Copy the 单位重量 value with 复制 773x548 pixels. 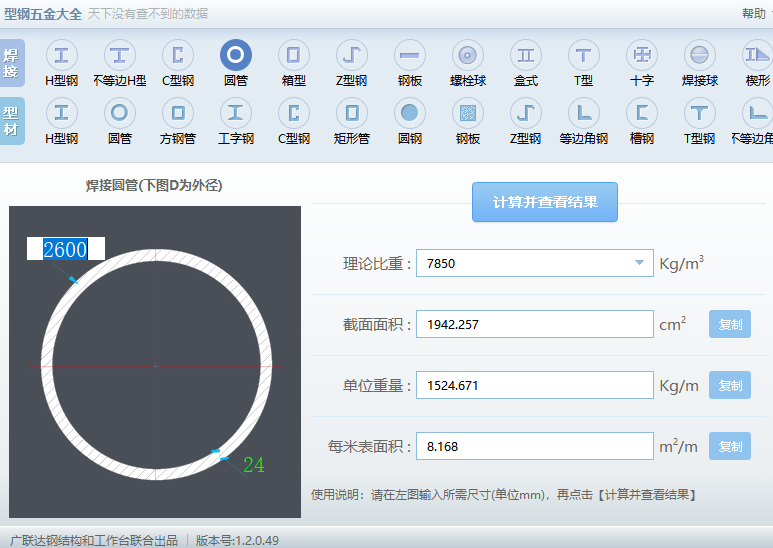pyautogui.click(x=730, y=385)
